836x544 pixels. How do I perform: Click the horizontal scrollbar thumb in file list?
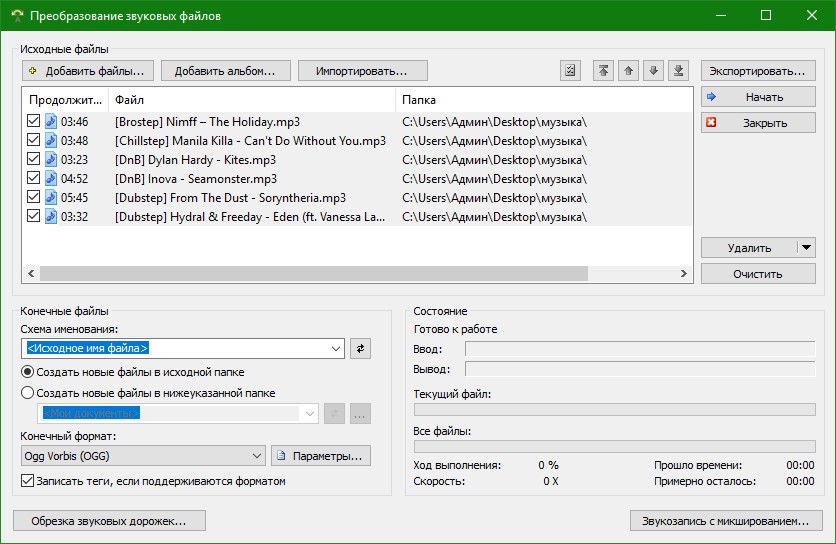pyautogui.click(x=314, y=274)
